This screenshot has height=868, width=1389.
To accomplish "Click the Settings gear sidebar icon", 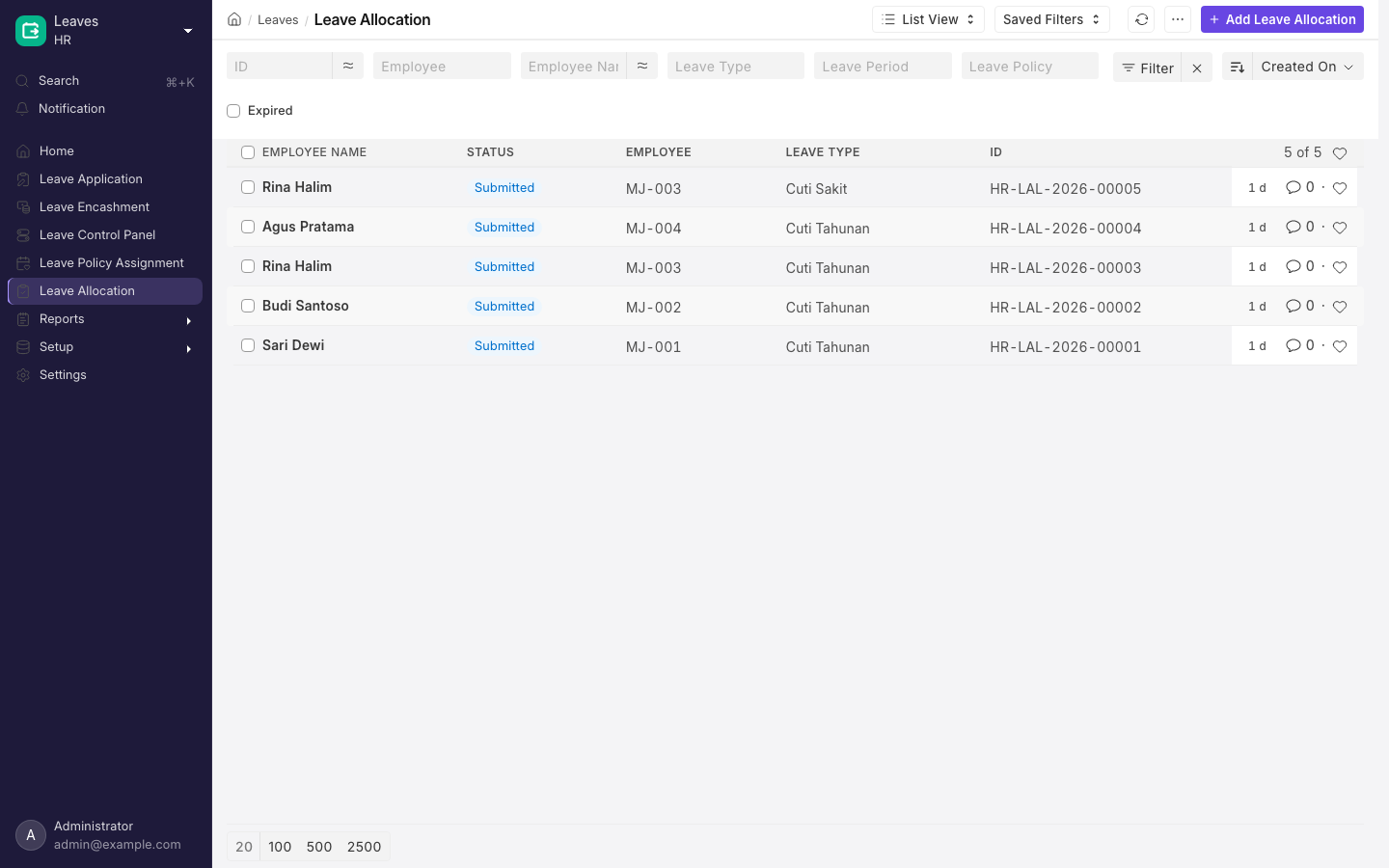I will click(x=23, y=375).
